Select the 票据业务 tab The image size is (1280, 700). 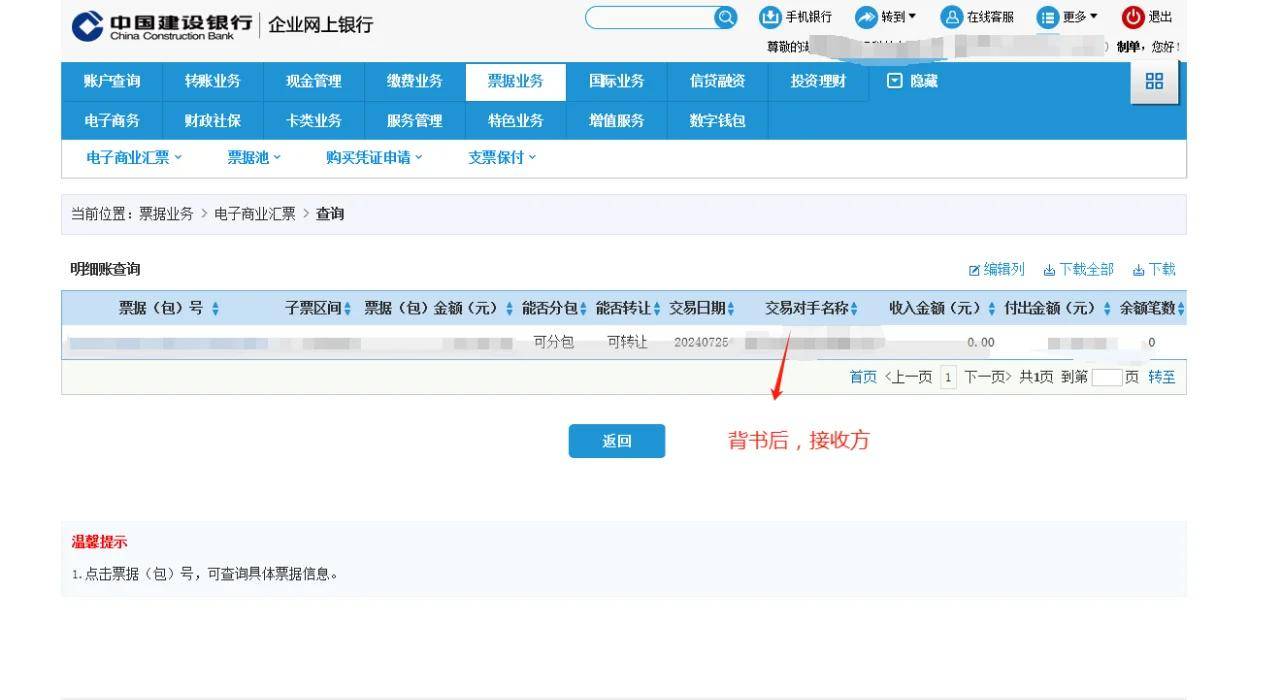pyautogui.click(x=515, y=81)
